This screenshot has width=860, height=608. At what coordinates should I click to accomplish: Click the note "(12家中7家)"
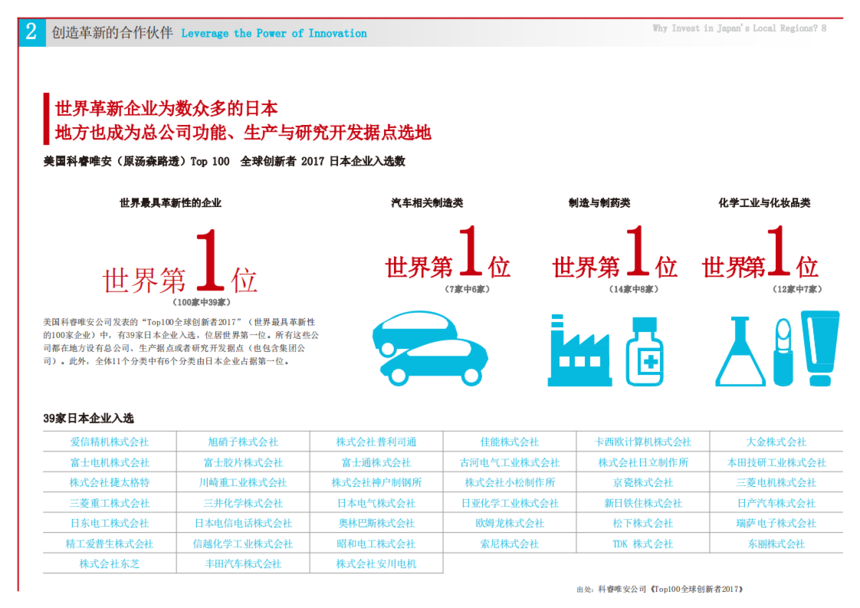[797, 289]
